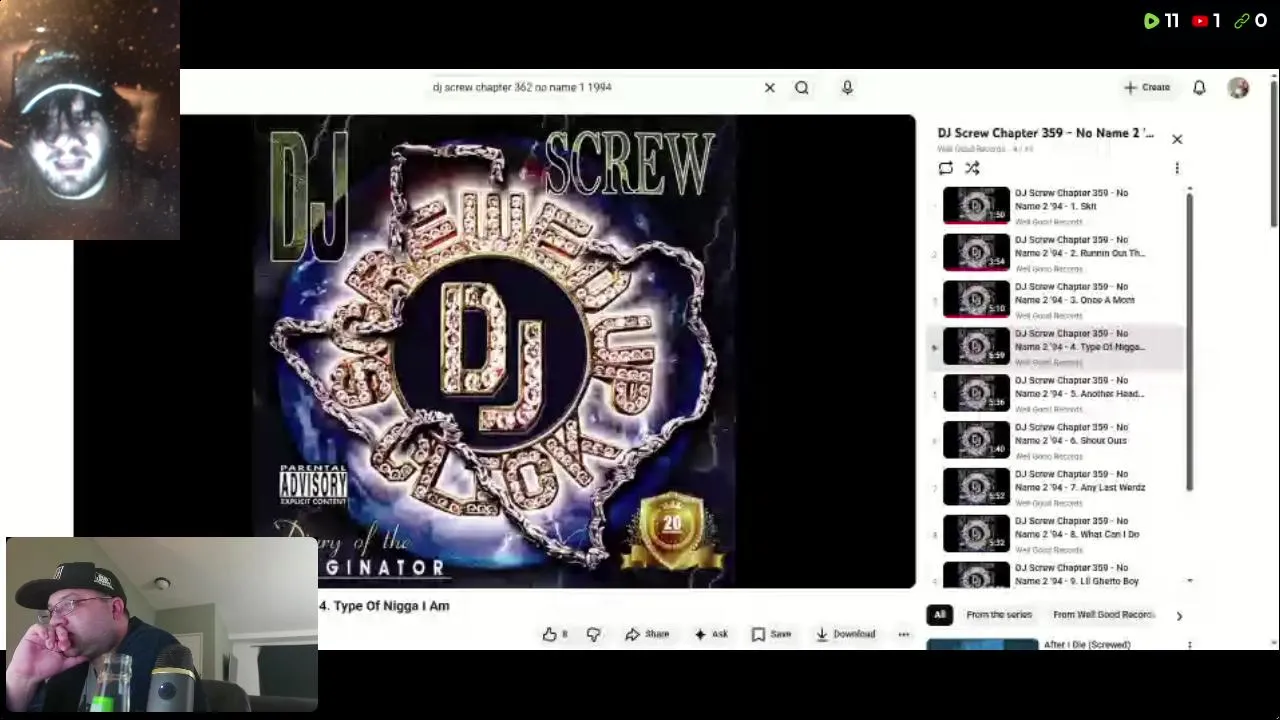Click the After I Die video thumbnail
The height and width of the screenshot is (720, 1280).
[982, 645]
